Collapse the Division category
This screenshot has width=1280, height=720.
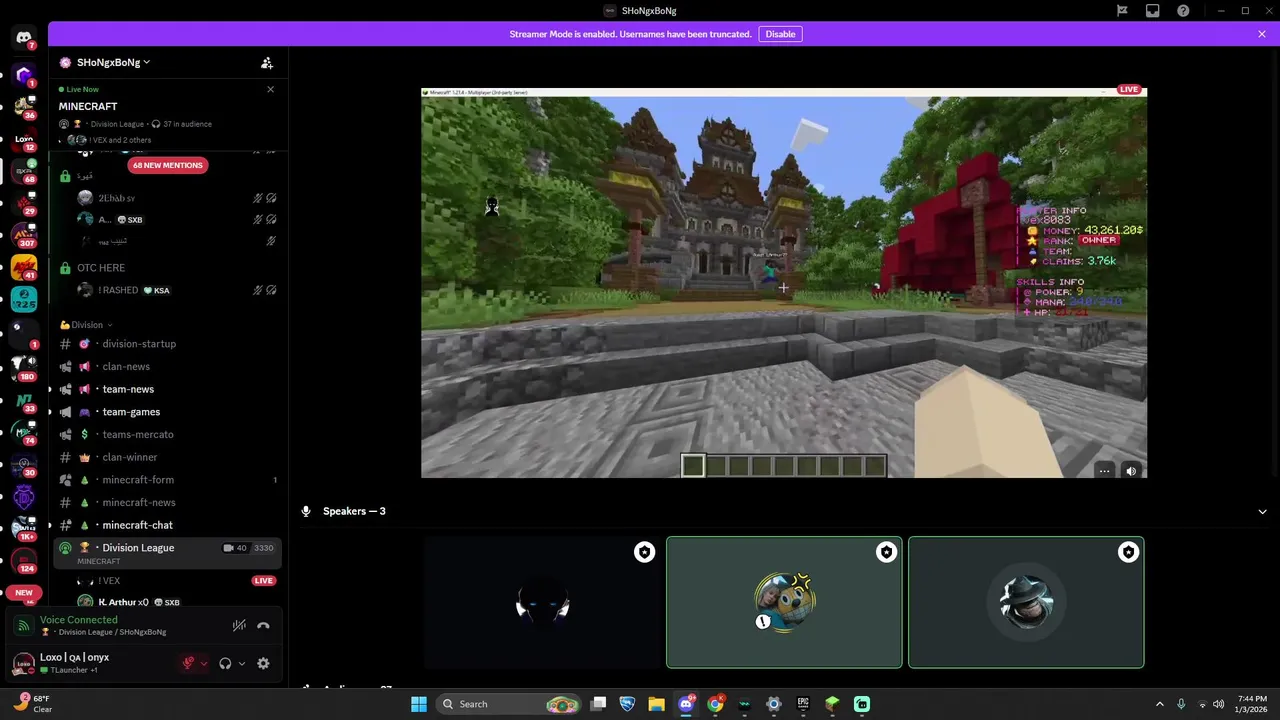coord(86,325)
